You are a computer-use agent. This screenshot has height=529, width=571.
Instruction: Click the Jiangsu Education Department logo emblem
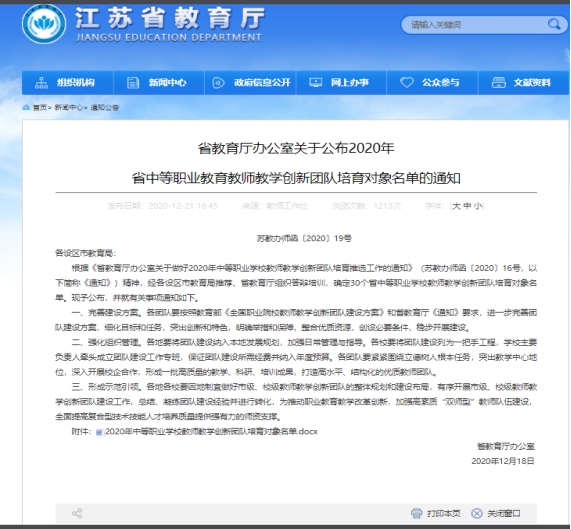click(x=44, y=24)
